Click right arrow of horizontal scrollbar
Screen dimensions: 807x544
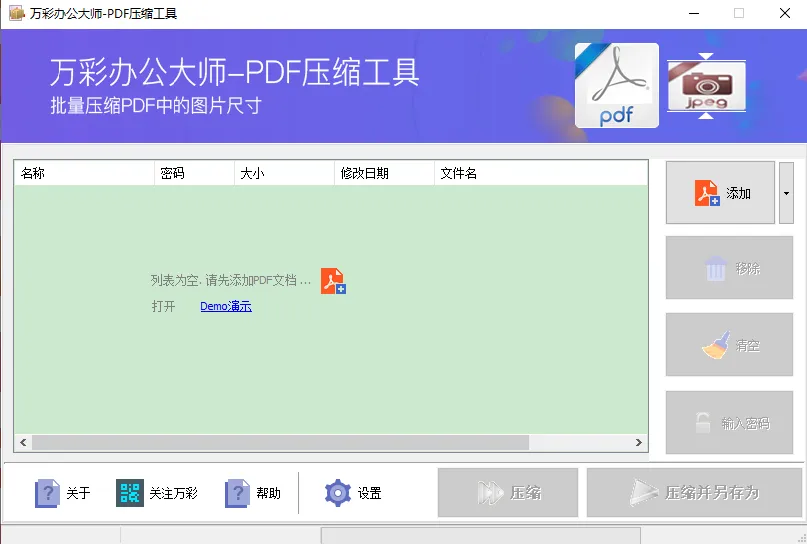click(639, 442)
